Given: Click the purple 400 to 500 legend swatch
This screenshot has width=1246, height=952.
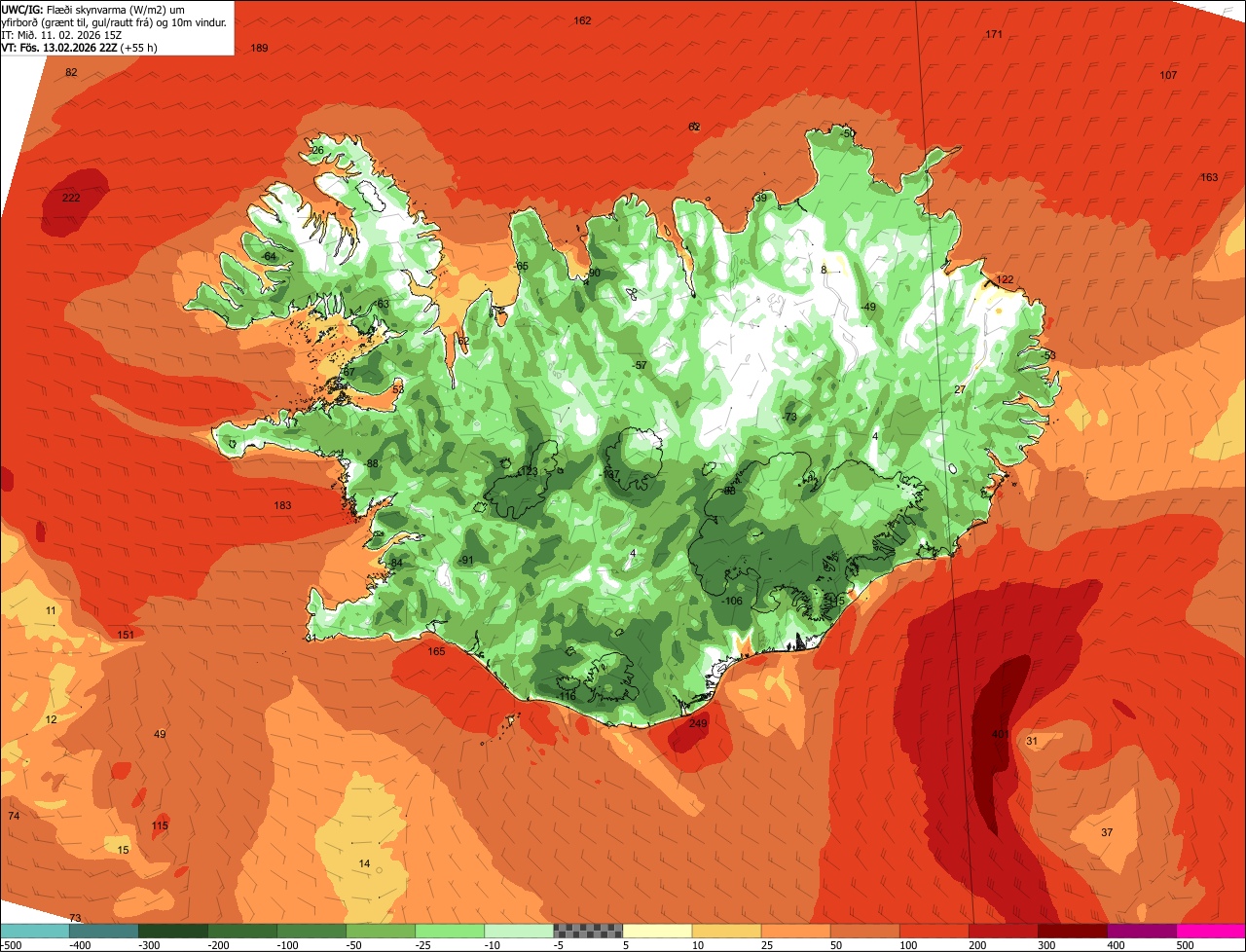Looking at the screenshot, I should click(1142, 931).
